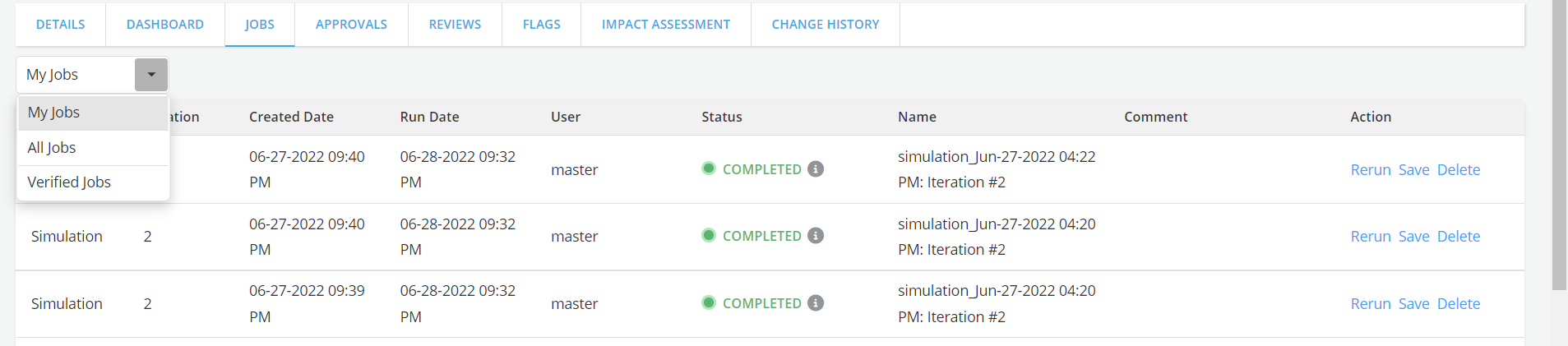Select All Jobs from the dropdown list
Screen dimensions: 1568x346
[x=52, y=148]
